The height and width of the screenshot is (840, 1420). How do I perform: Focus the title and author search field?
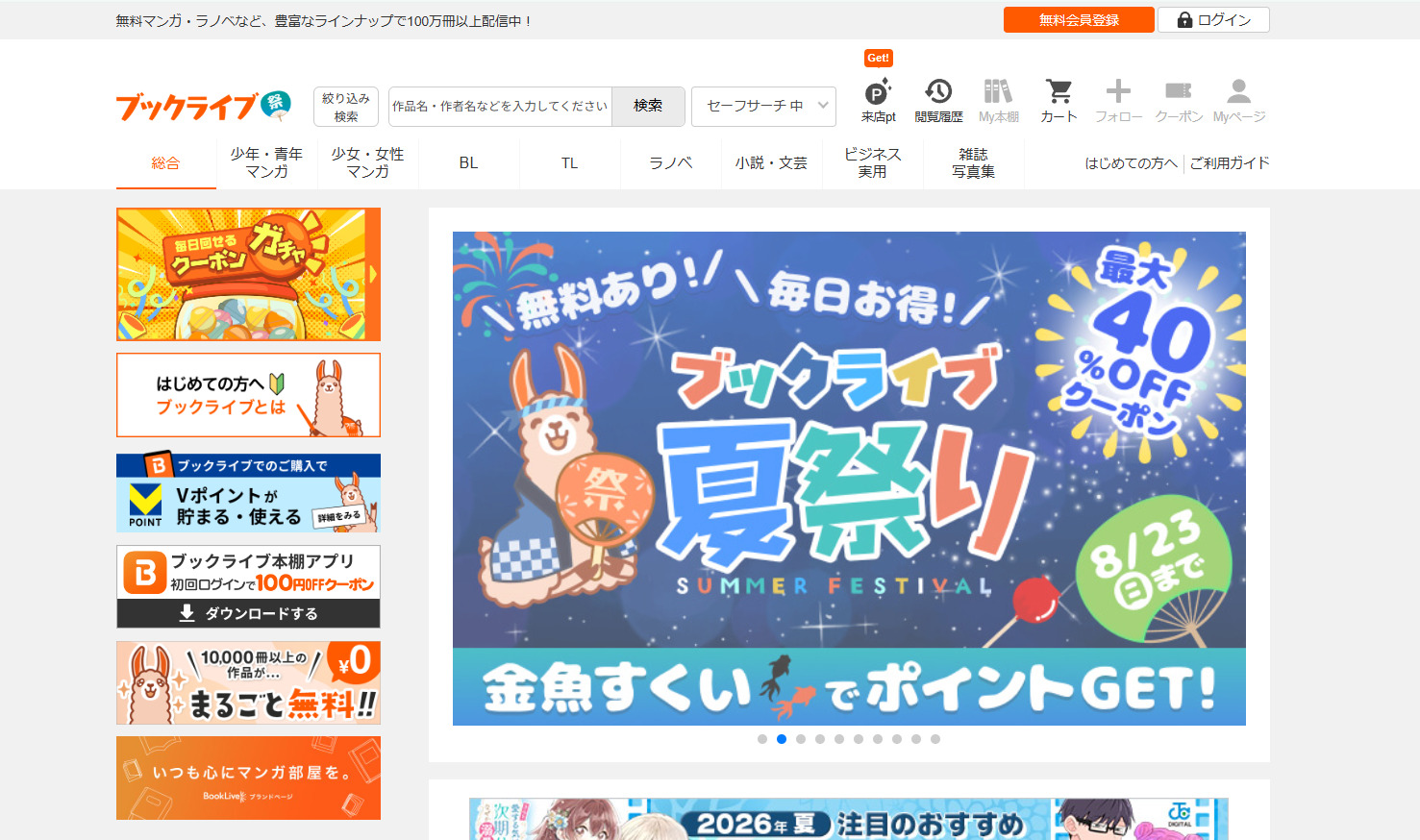(x=500, y=106)
